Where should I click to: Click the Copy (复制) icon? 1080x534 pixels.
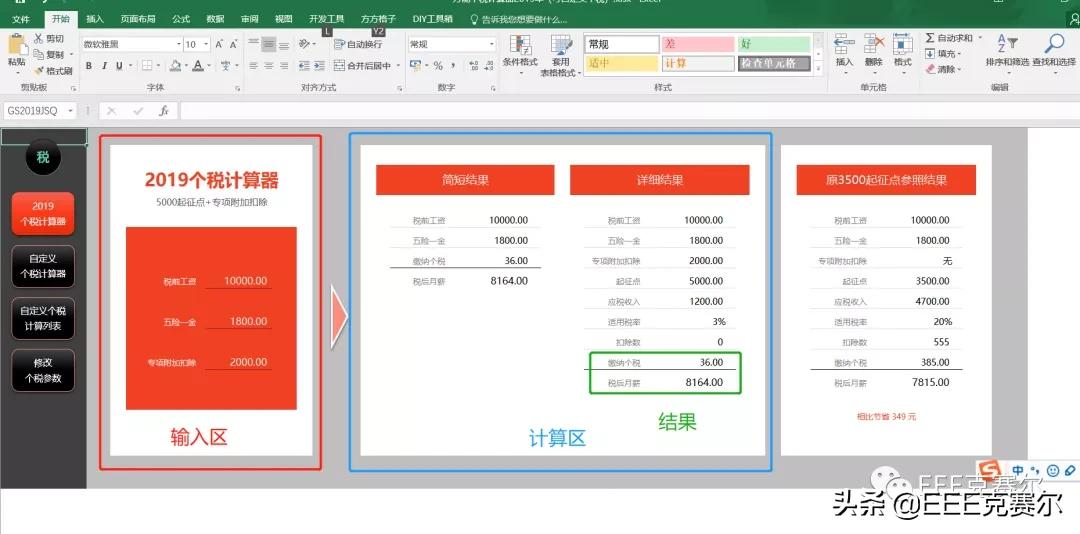(x=39, y=54)
